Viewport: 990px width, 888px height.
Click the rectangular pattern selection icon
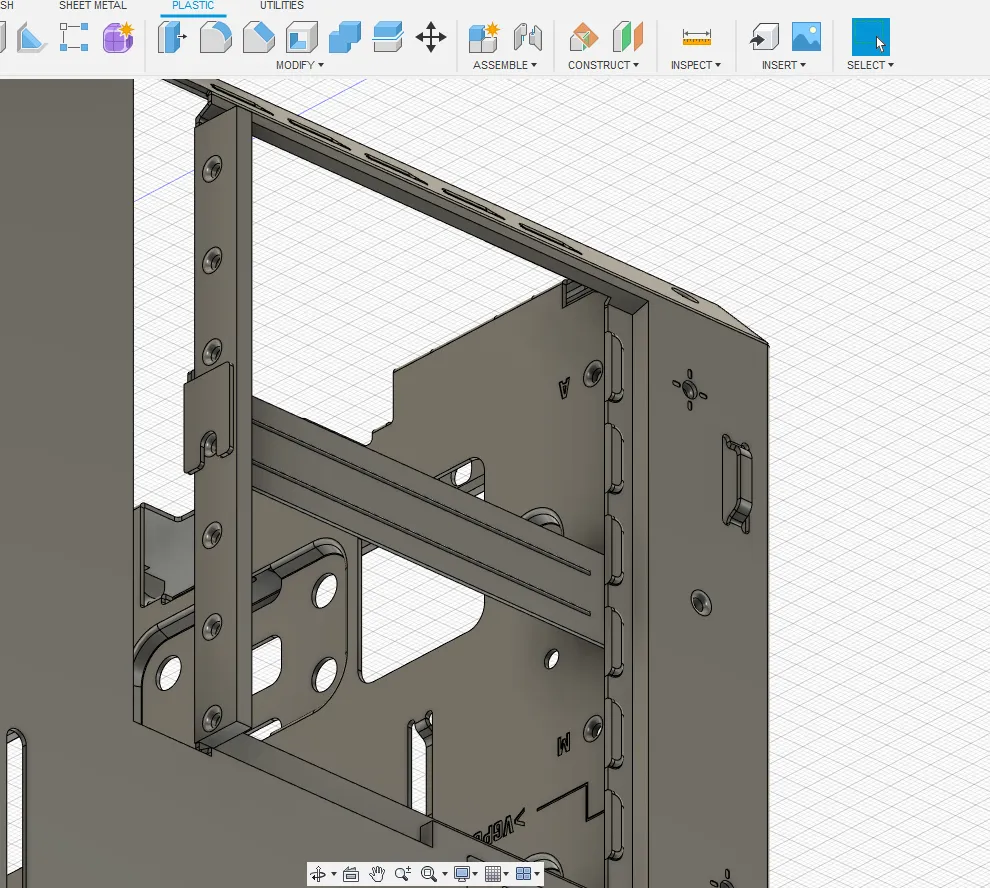[74, 37]
